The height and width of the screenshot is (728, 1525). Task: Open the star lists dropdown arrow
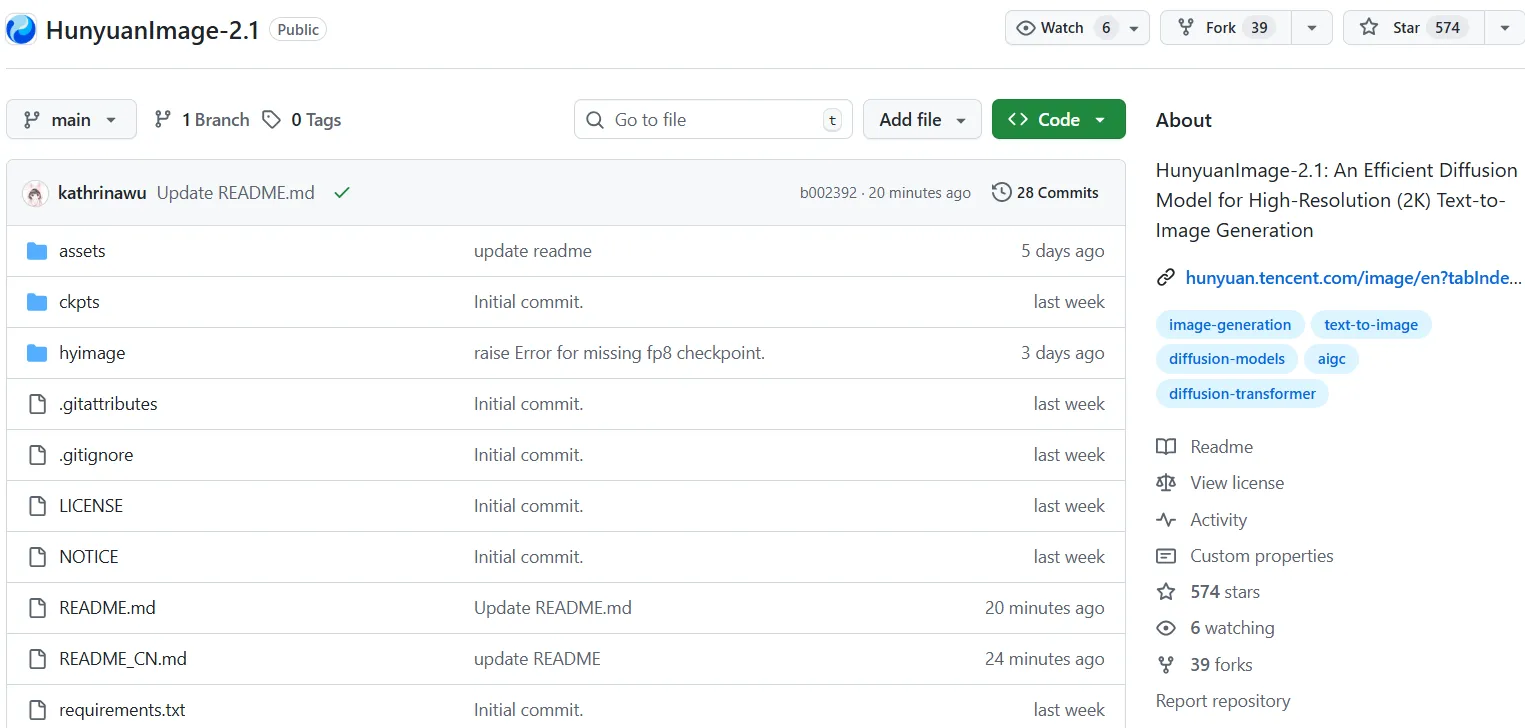click(x=1504, y=28)
